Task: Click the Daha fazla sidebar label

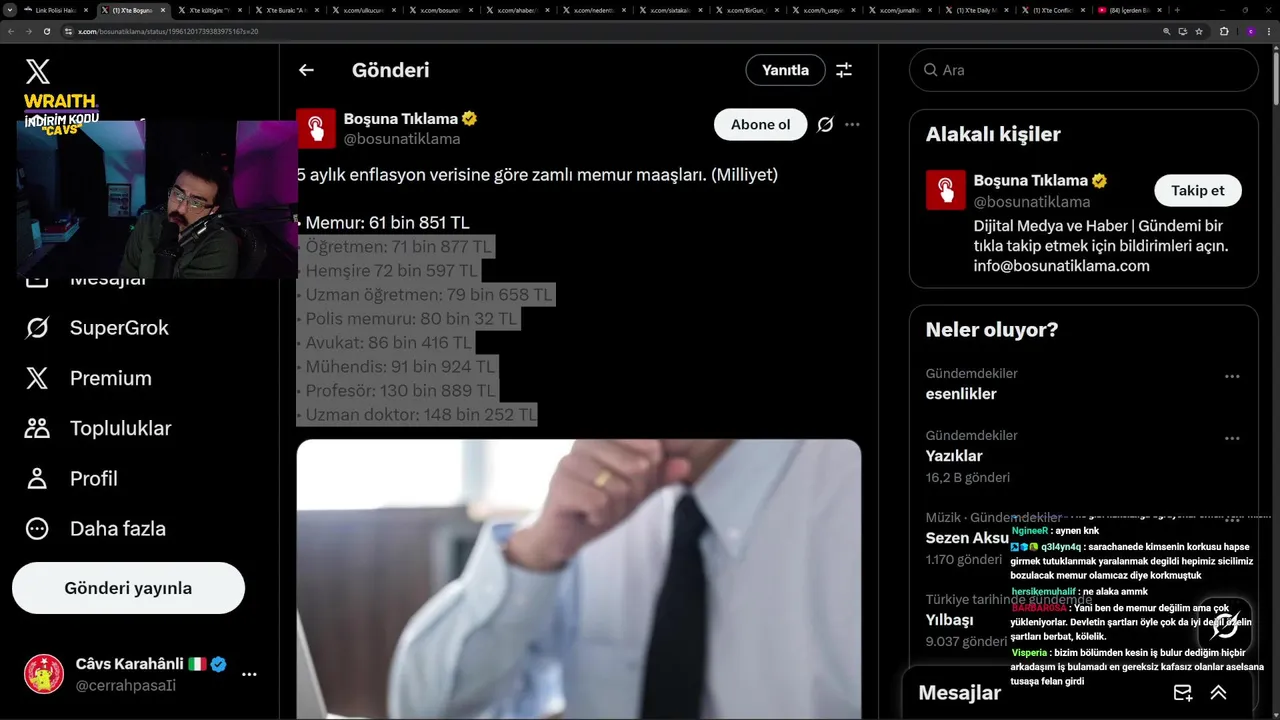Action: [118, 528]
